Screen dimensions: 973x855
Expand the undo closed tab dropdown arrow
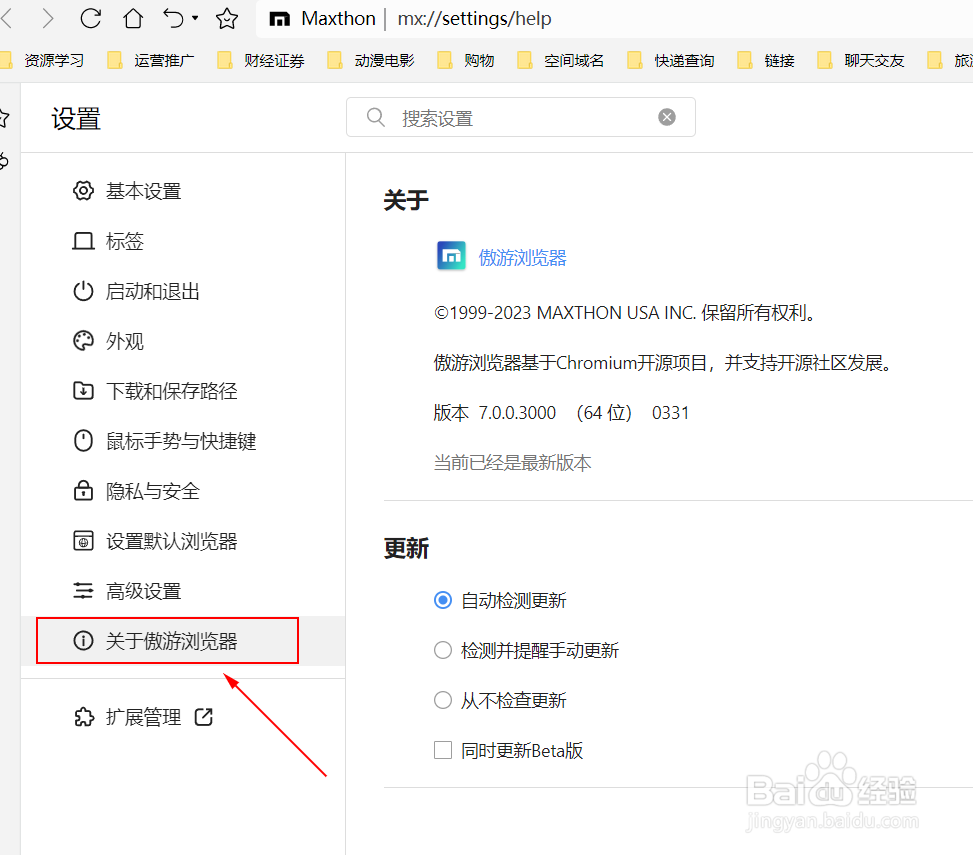tap(195, 18)
